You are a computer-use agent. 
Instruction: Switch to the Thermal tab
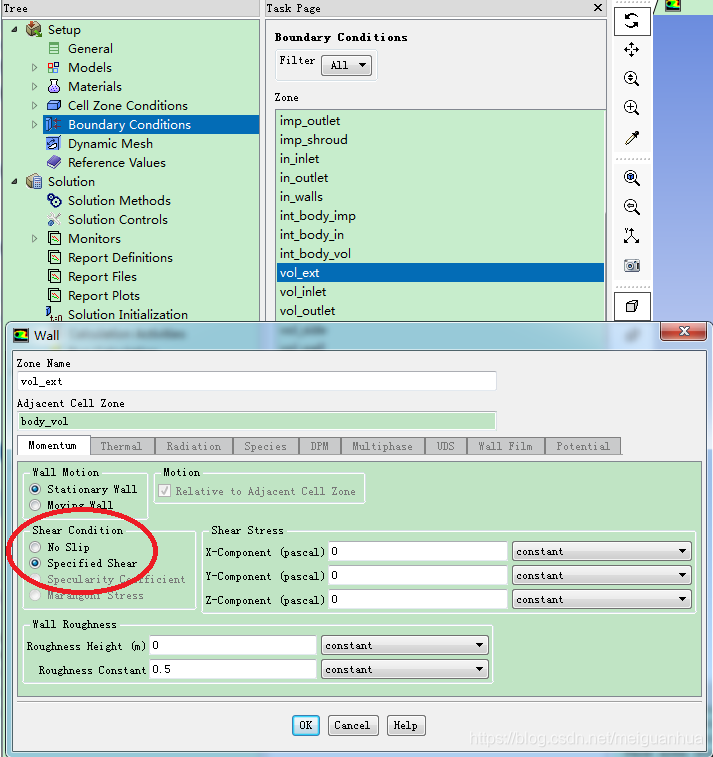pos(122,446)
